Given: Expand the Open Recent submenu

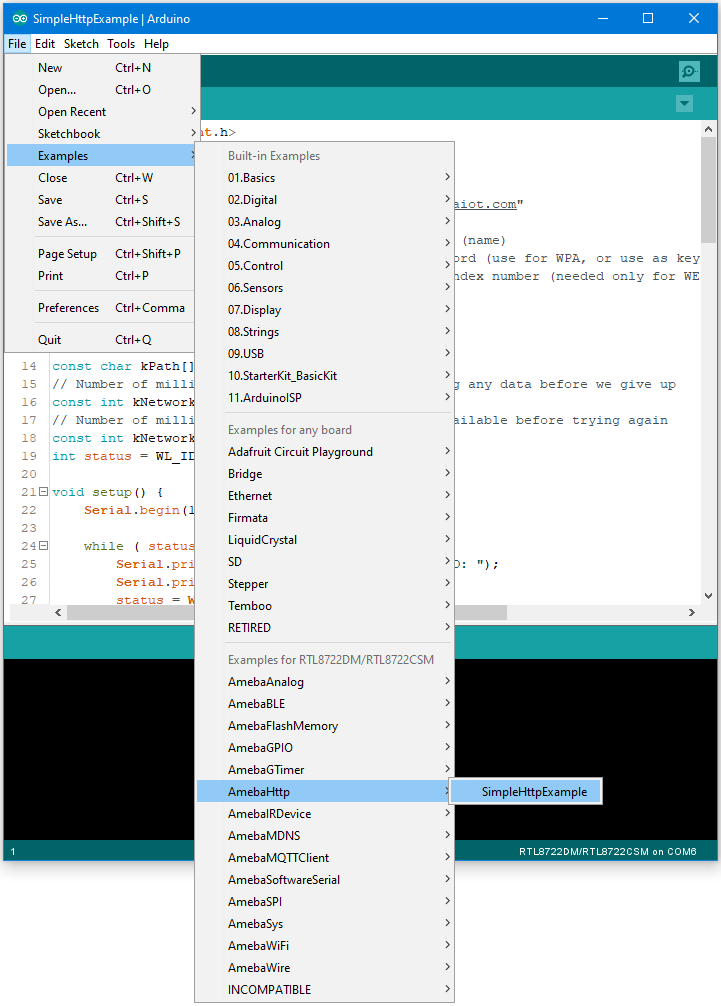Looking at the screenshot, I should (102, 112).
